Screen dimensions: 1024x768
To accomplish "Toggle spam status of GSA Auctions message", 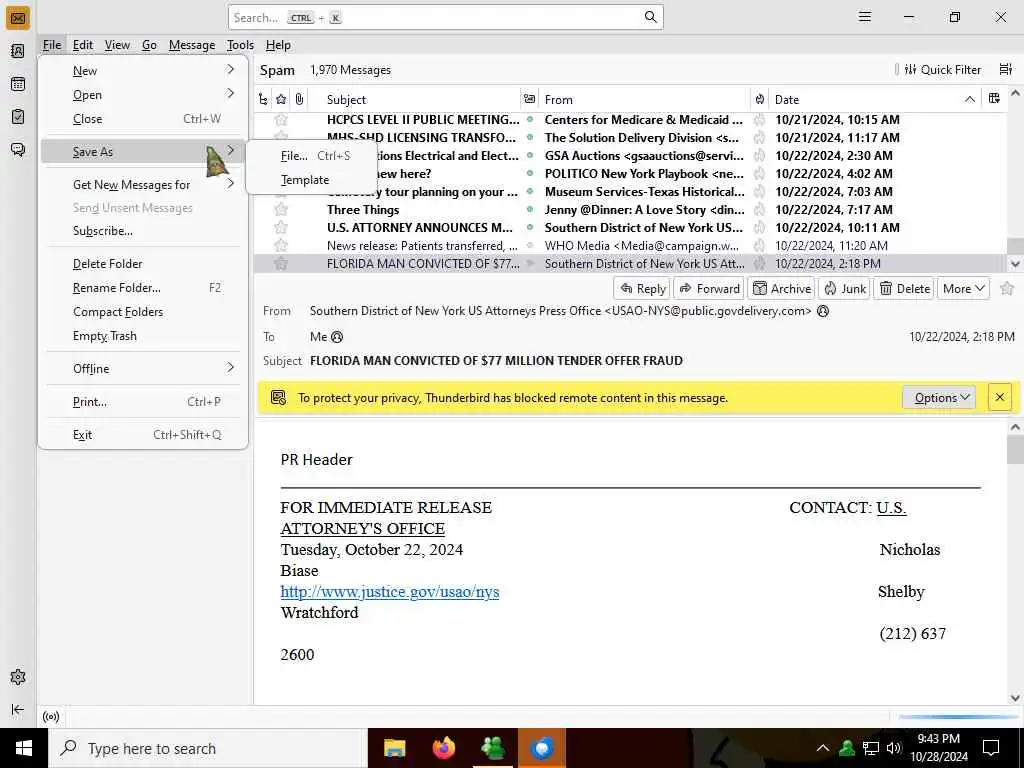I will click(759, 155).
